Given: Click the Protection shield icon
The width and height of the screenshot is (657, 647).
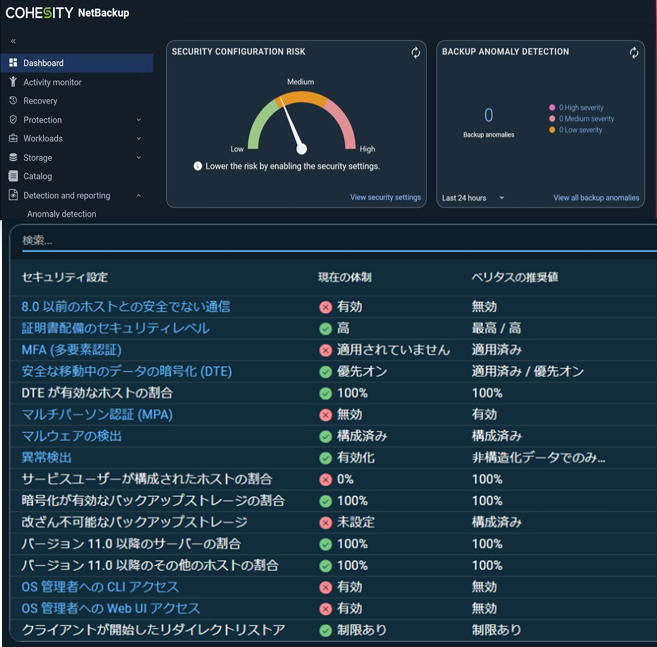Looking at the screenshot, I should tap(13, 119).
